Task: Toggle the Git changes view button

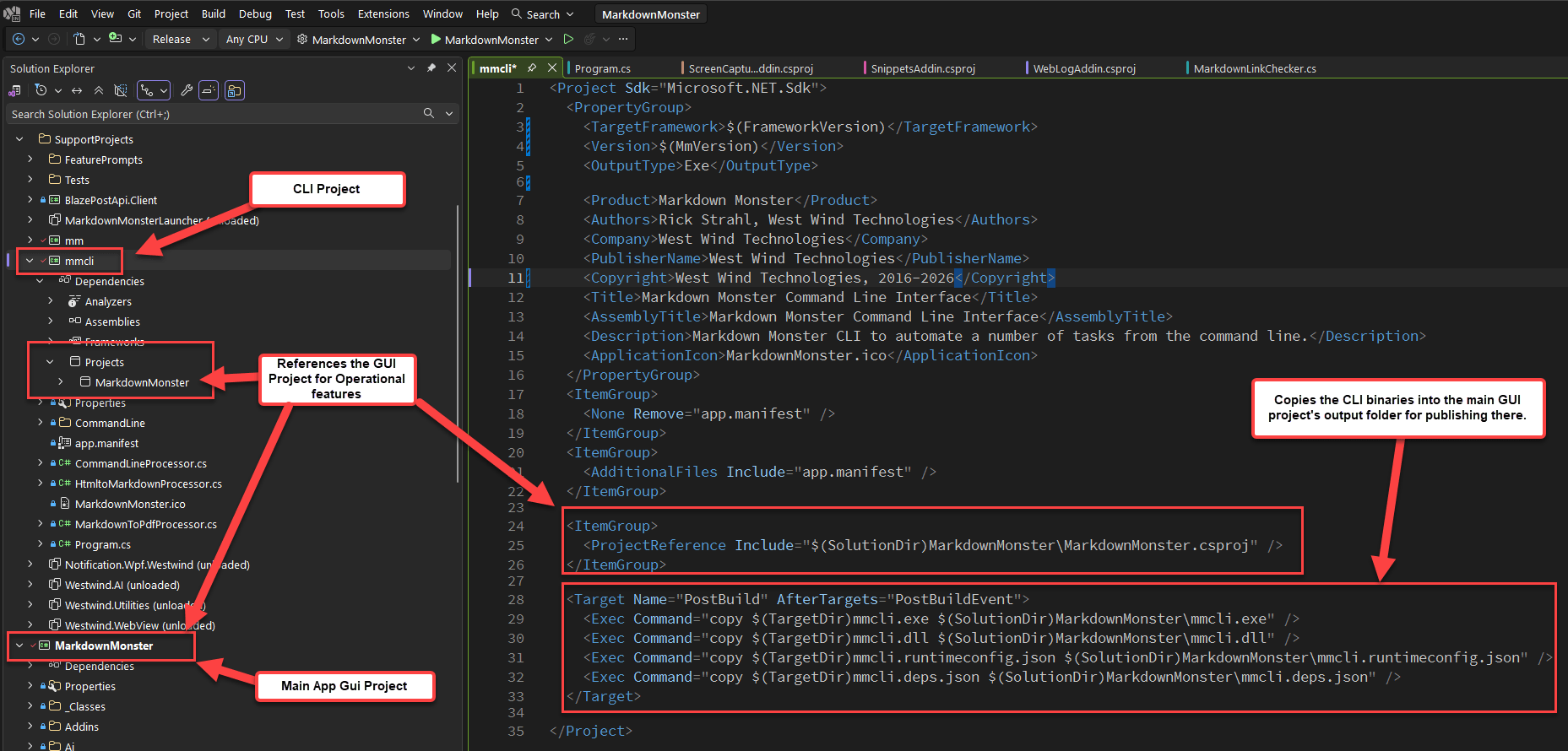Action: 154,90
